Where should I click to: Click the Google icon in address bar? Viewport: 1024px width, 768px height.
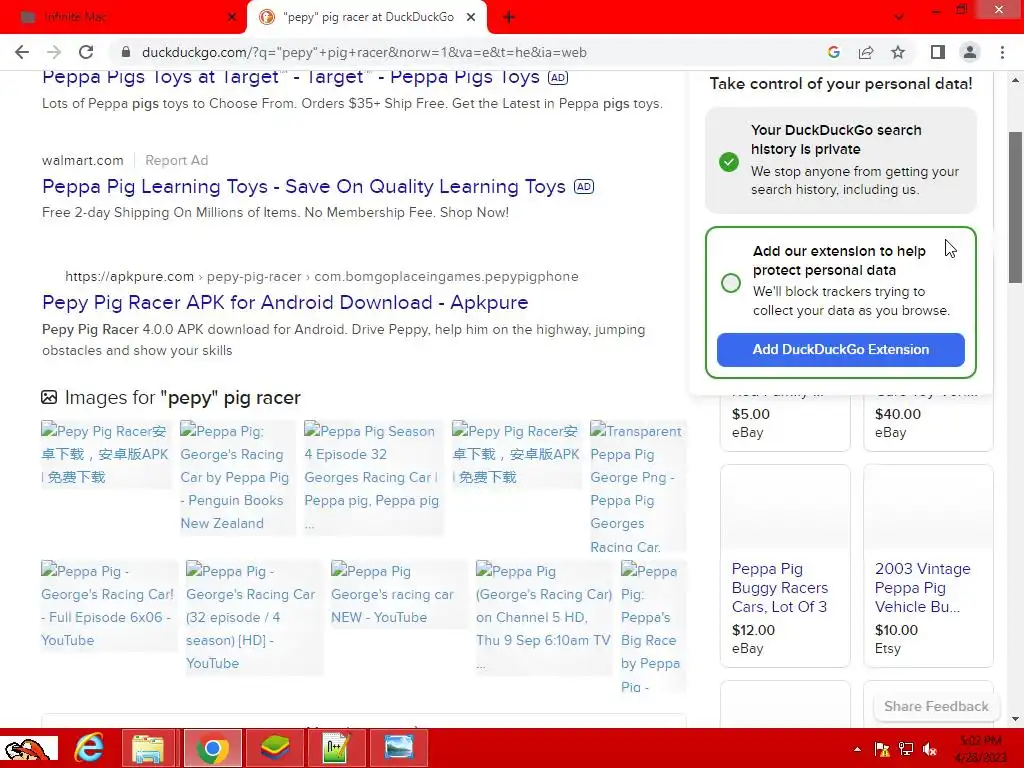833,52
